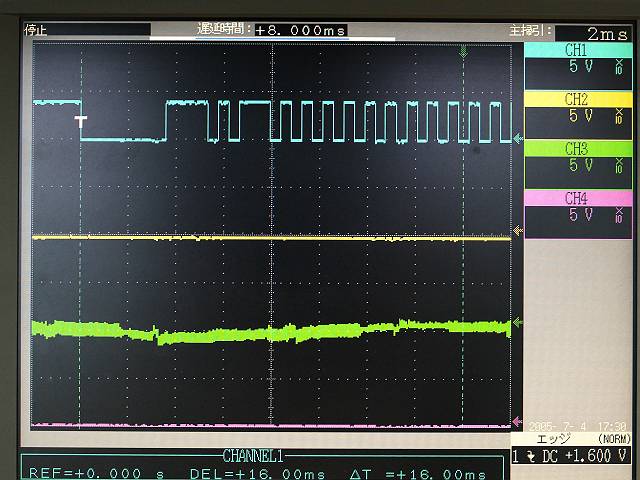Viewport: 640px width, 480px height.
Task: Click the stopped status indicator at top left
Action: coord(36,30)
